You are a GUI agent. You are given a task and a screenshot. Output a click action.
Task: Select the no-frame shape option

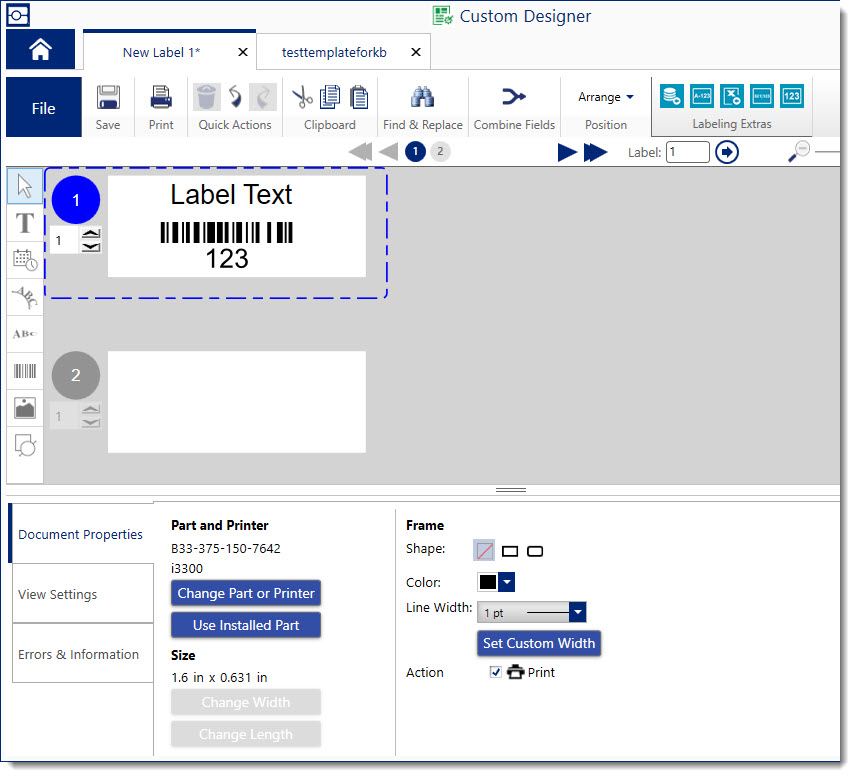click(x=484, y=551)
